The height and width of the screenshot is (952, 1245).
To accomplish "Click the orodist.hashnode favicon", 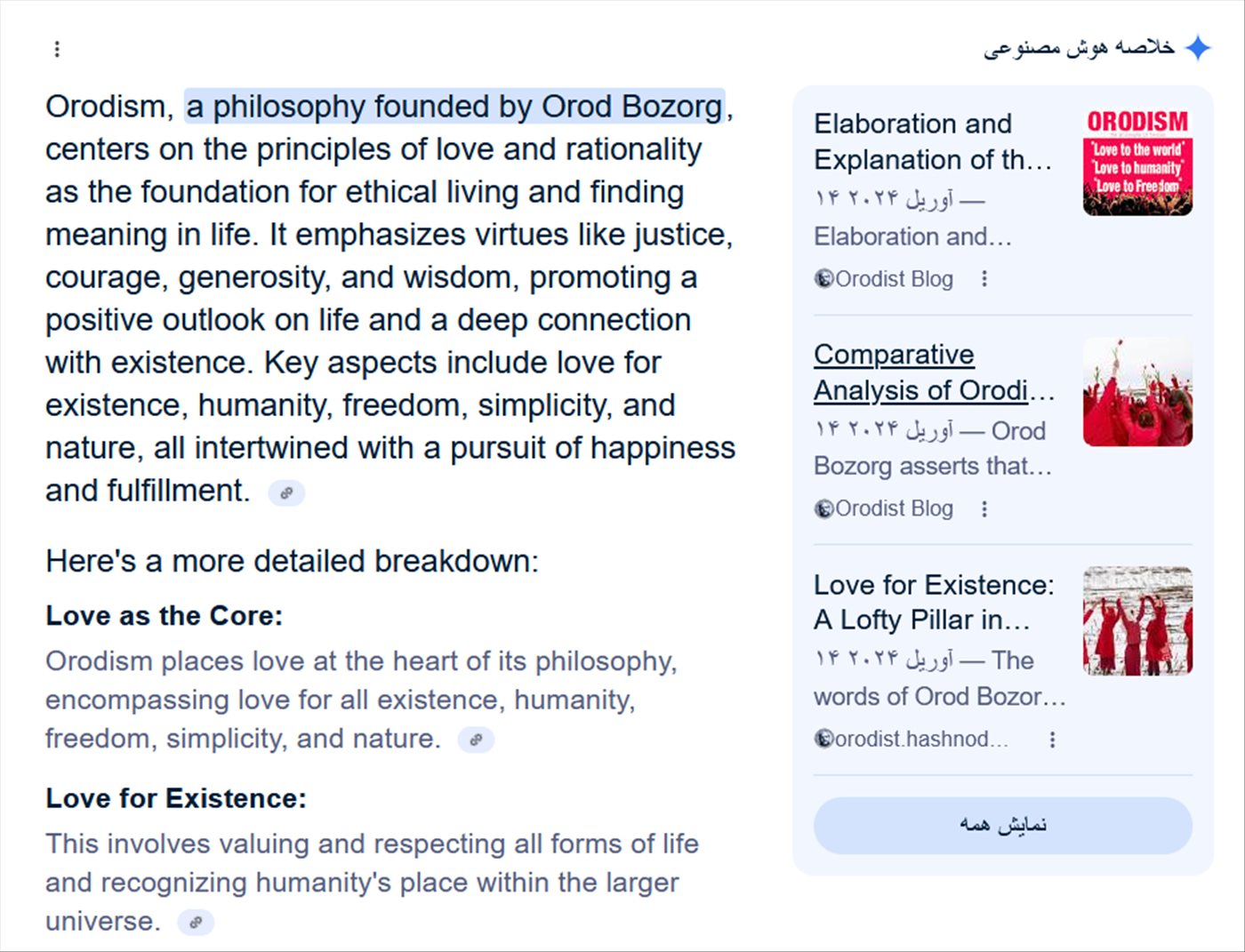I will click(x=824, y=740).
